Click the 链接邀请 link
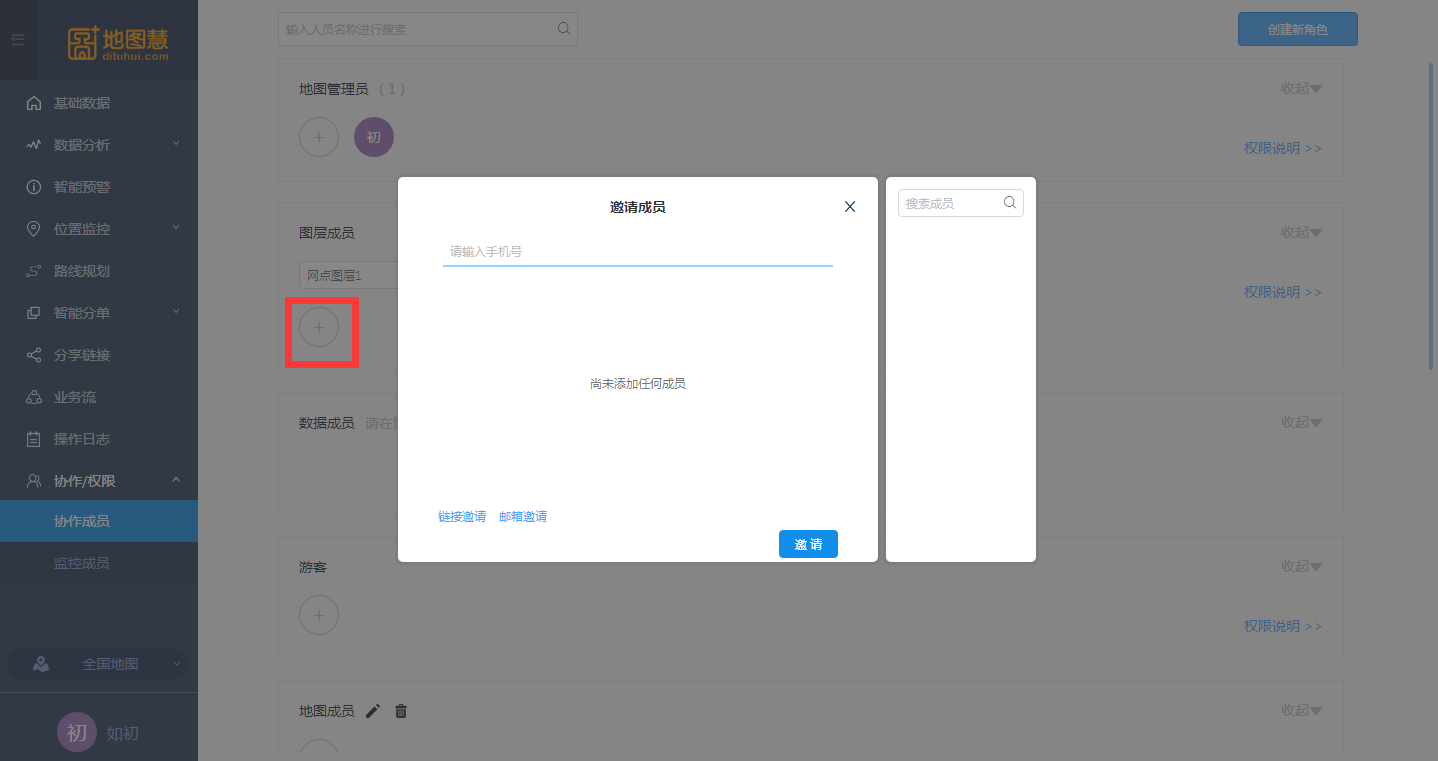 (462, 517)
